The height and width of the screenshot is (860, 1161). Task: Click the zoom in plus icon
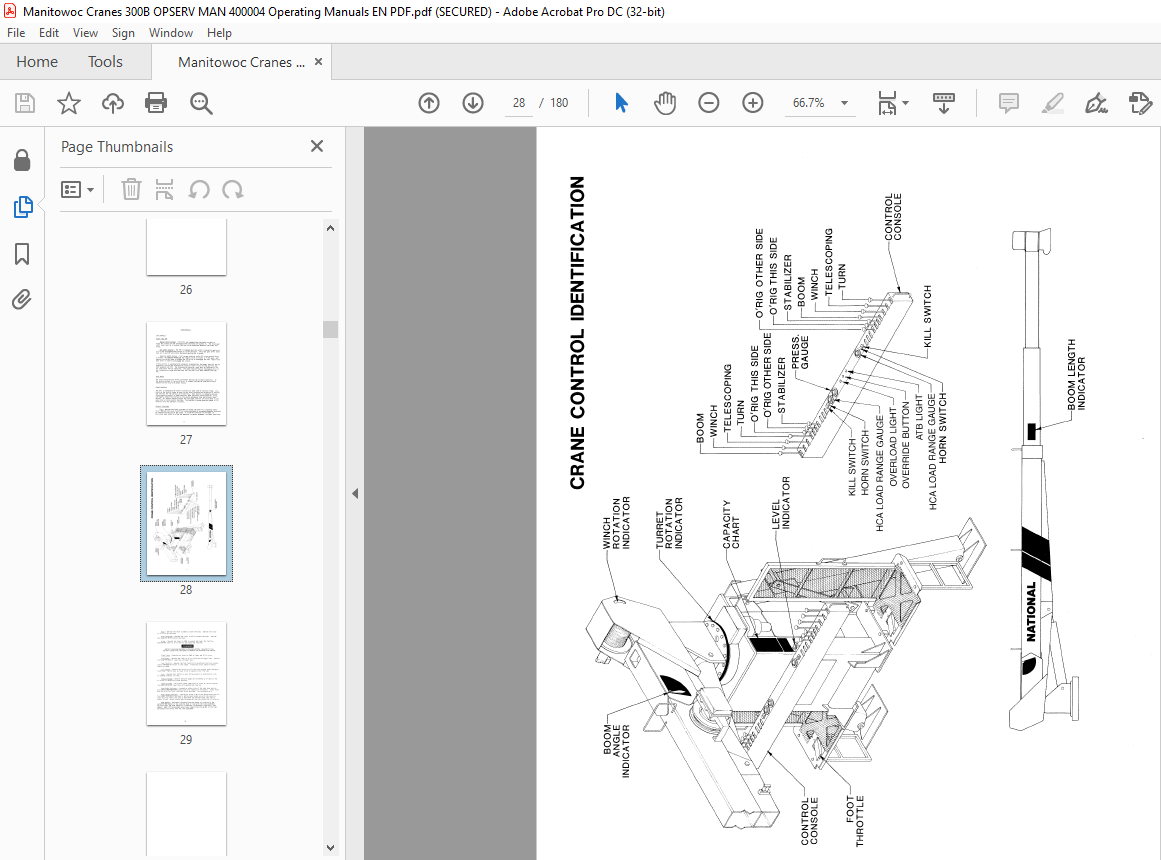tap(752, 103)
